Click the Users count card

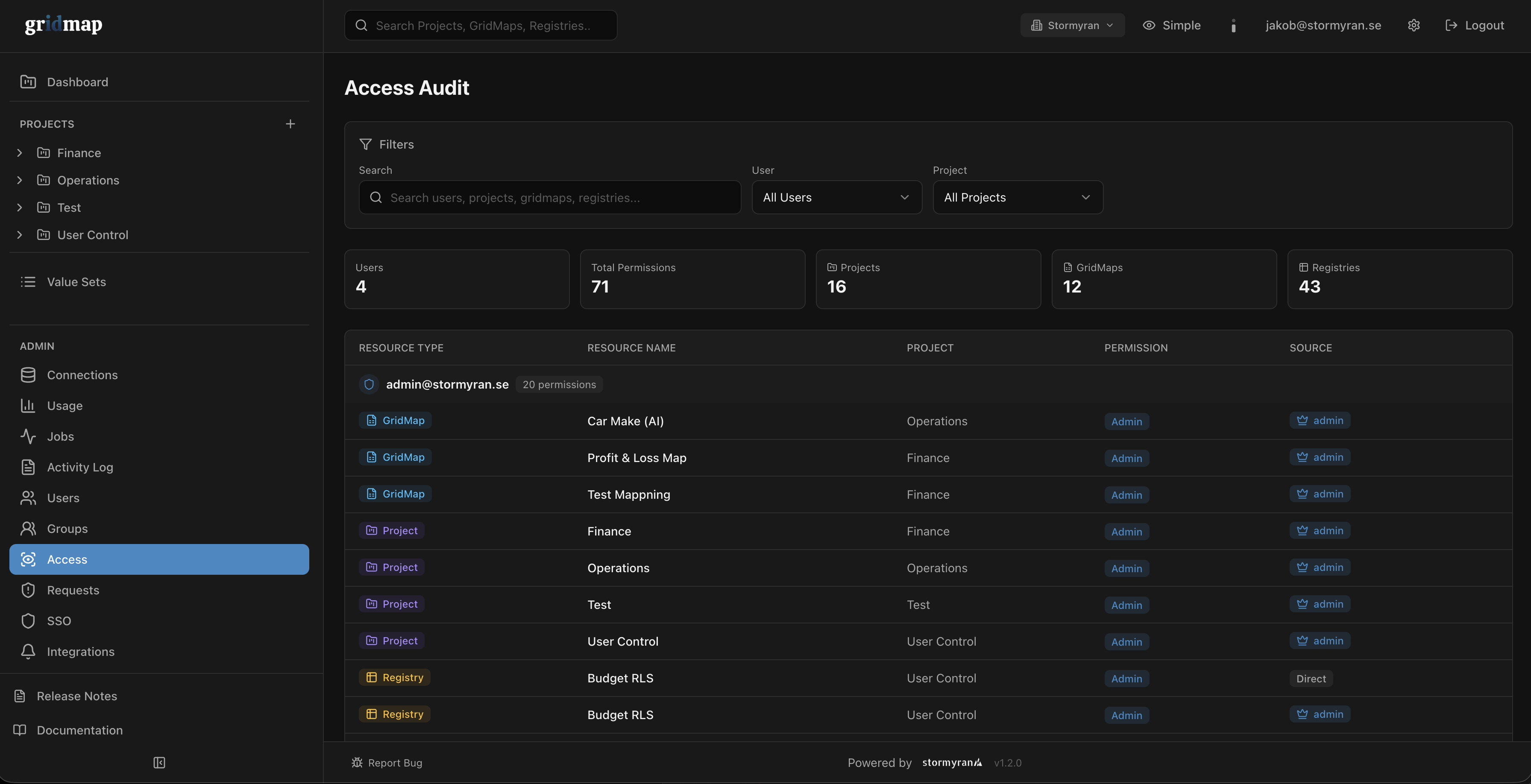[457, 279]
